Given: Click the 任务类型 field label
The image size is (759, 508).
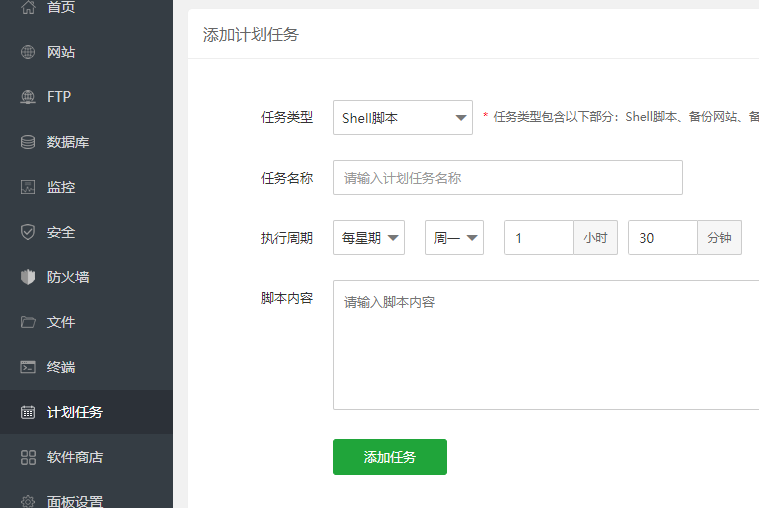Looking at the screenshot, I should pos(287,118).
